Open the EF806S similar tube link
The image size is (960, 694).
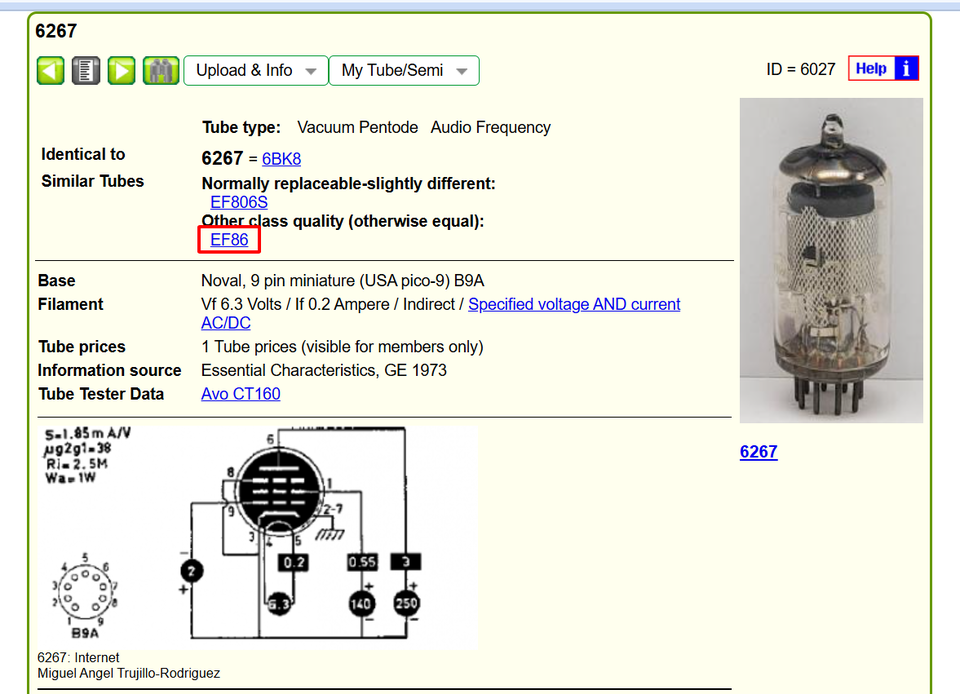[239, 203]
